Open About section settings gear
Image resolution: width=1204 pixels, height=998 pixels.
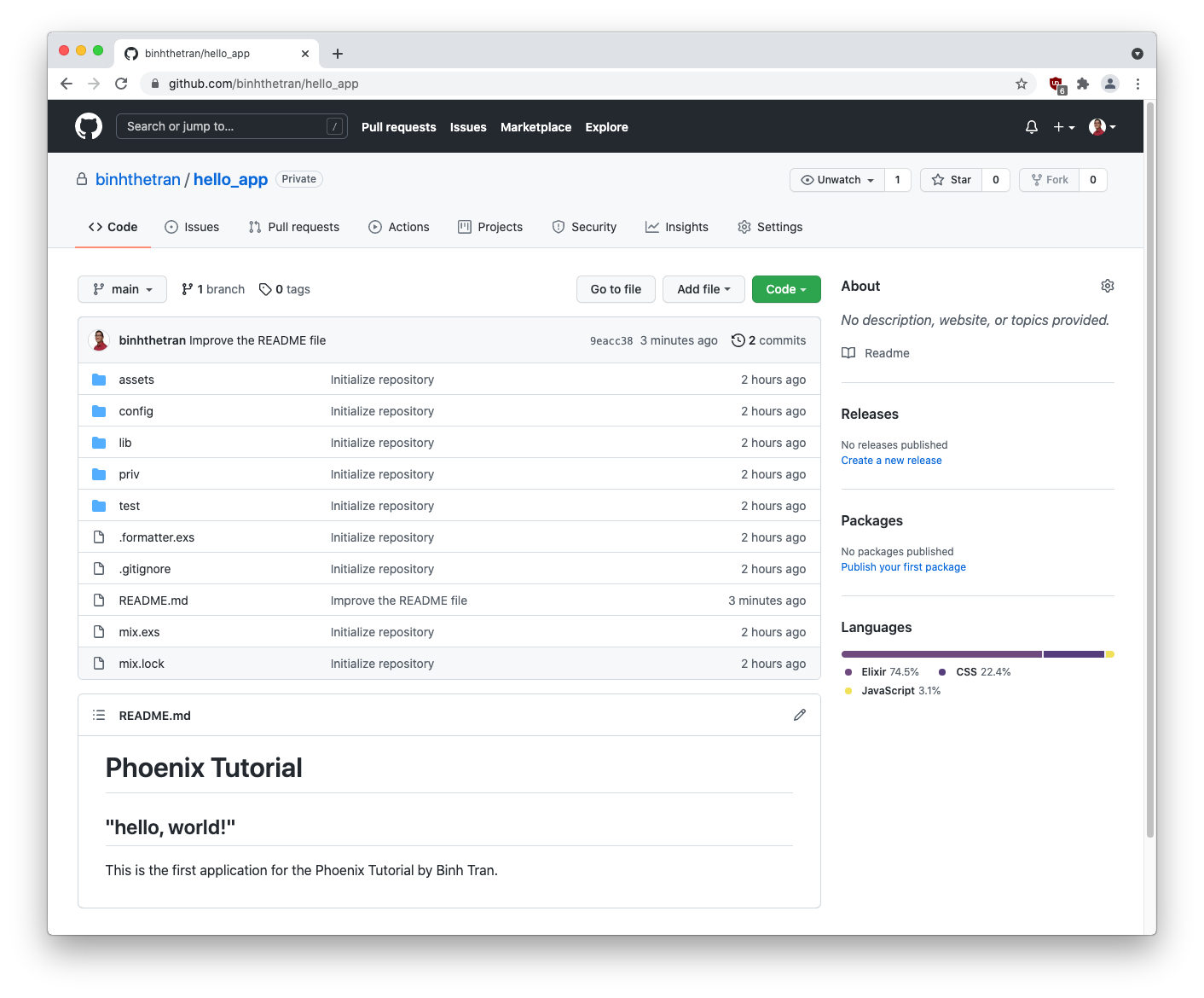[1107, 286]
